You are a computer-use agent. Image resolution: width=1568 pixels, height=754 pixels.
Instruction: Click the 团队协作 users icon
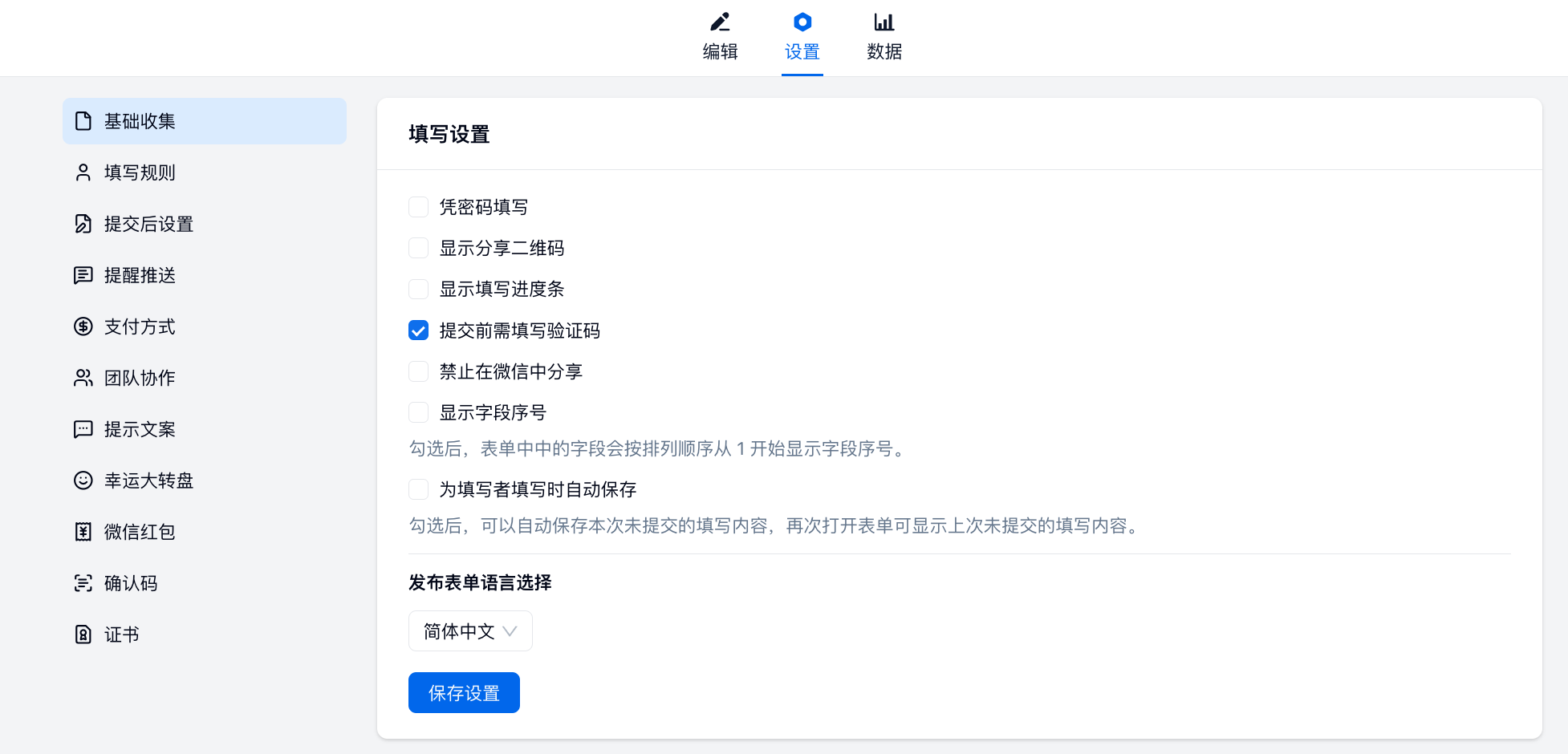(x=83, y=378)
